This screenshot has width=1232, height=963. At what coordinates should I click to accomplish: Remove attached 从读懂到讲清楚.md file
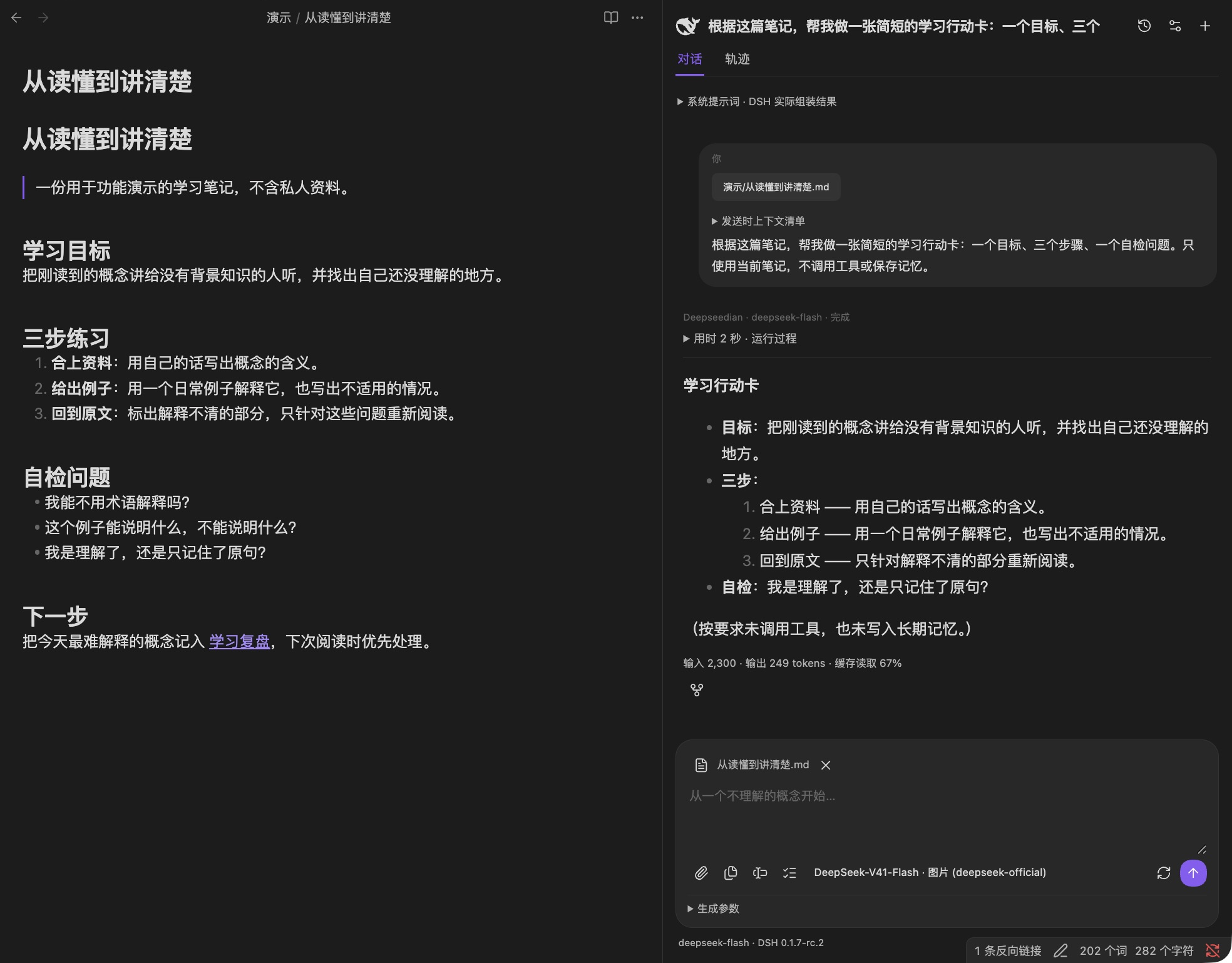coord(826,765)
